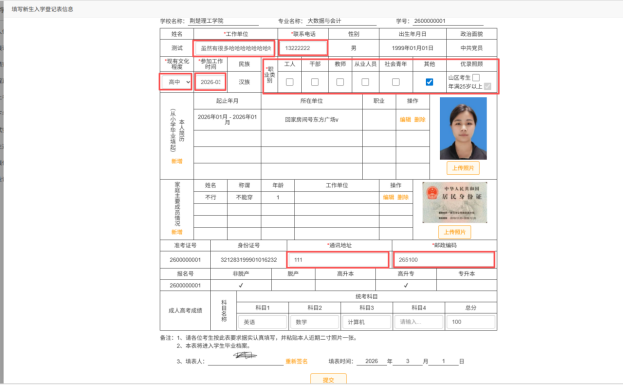This screenshot has height=386, width=623.
Task: Open the 参加工作时间 date picker field
Action: [x=210, y=82]
